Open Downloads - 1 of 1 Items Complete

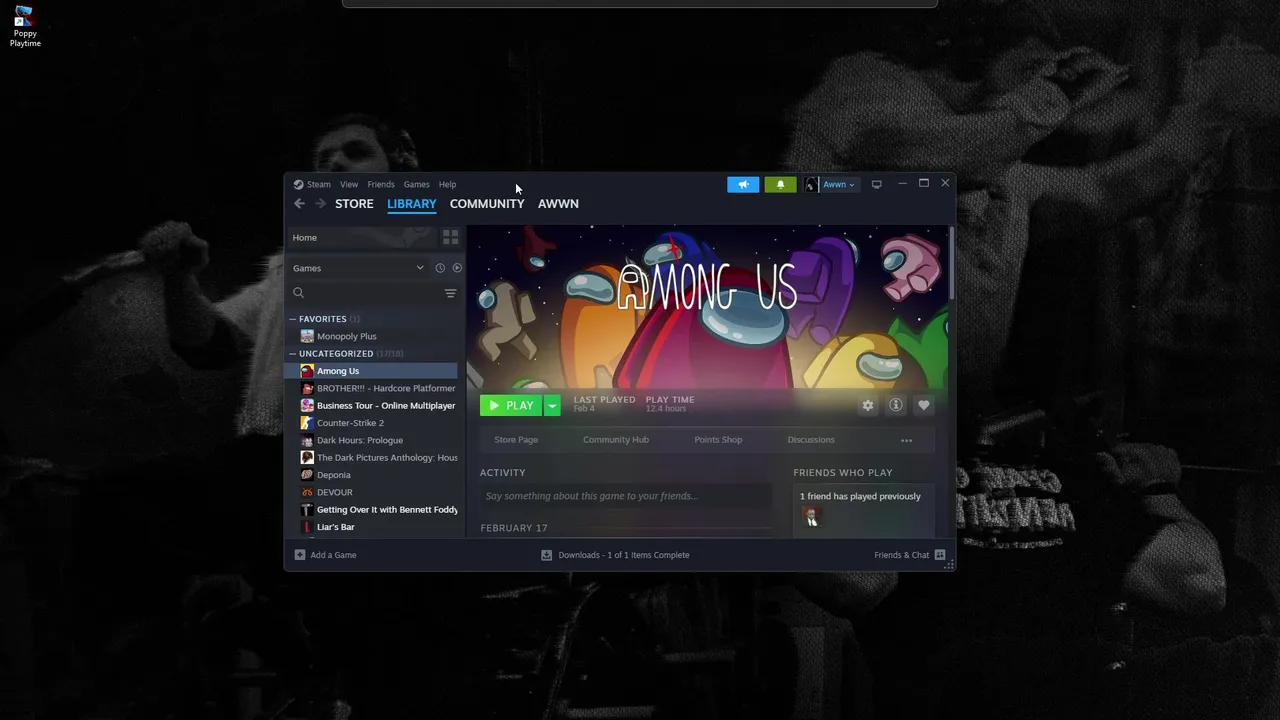(x=624, y=555)
